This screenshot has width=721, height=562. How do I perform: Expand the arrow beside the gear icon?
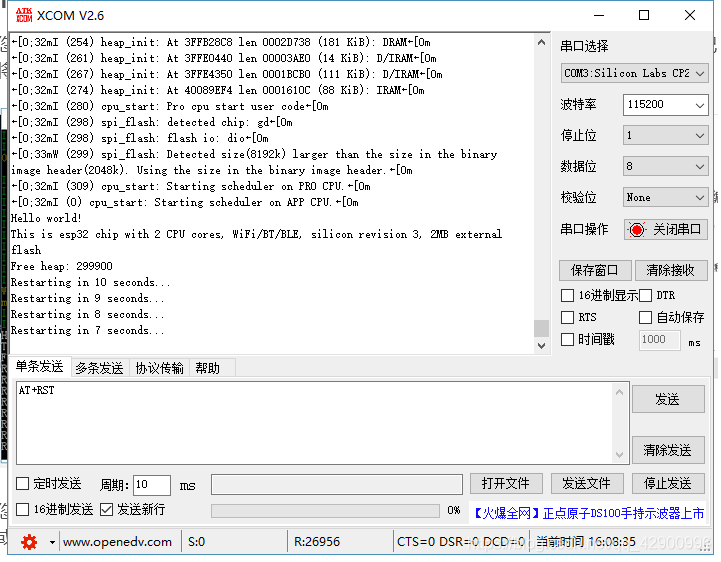click(52, 542)
